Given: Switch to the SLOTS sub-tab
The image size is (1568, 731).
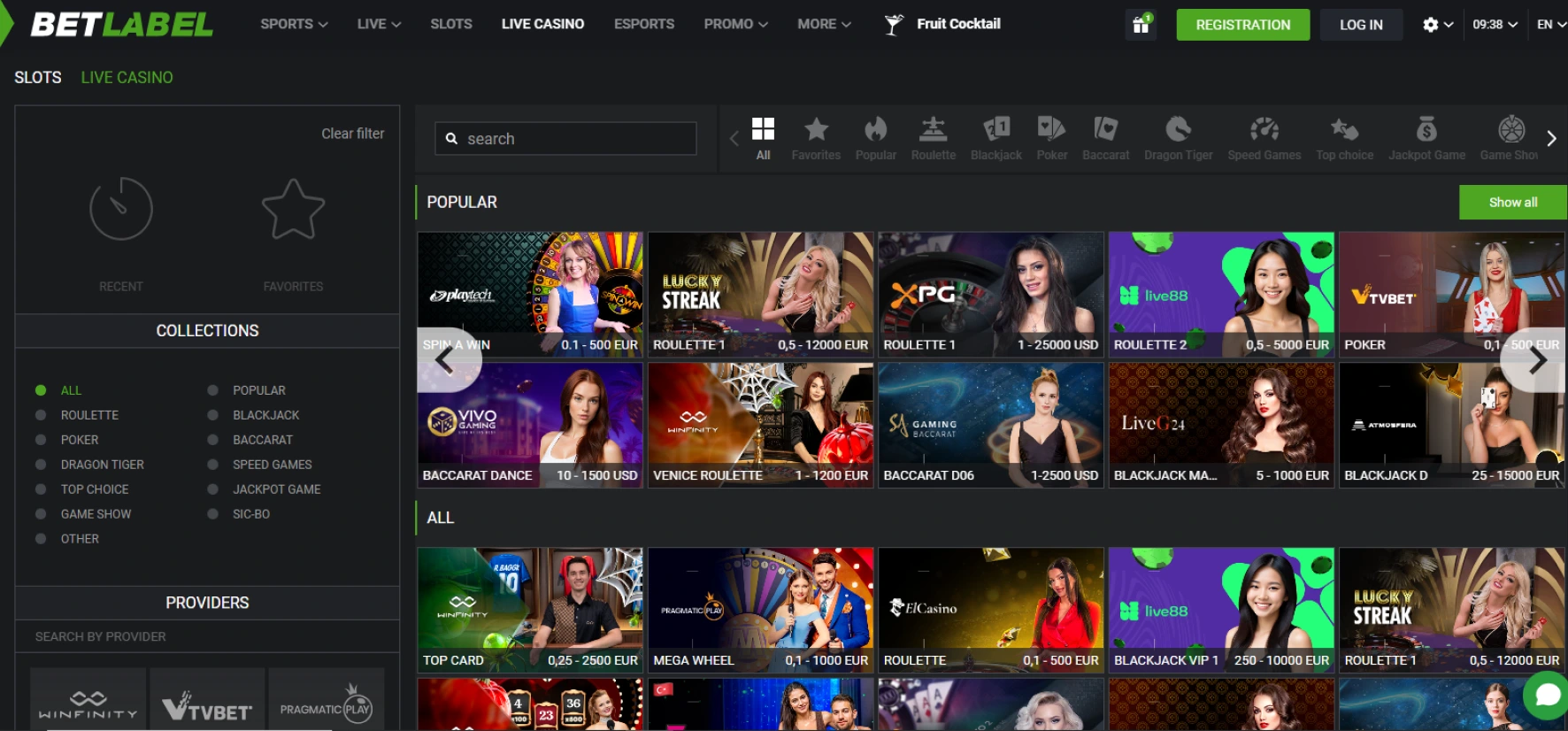Looking at the screenshot, I should tap(38, 78).
